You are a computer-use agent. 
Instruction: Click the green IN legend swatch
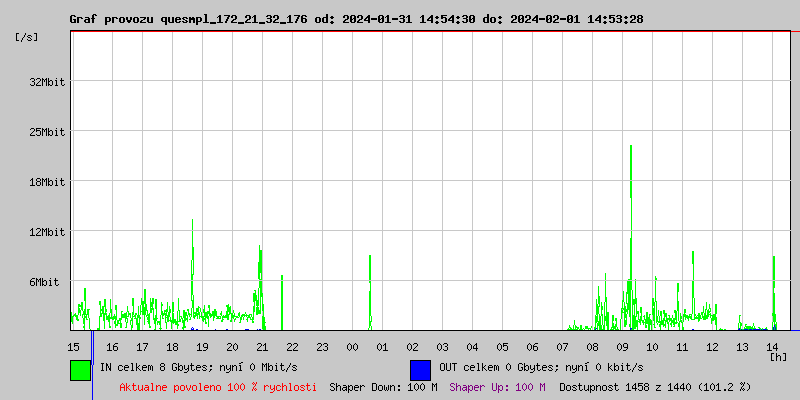(x=80, y=369)
